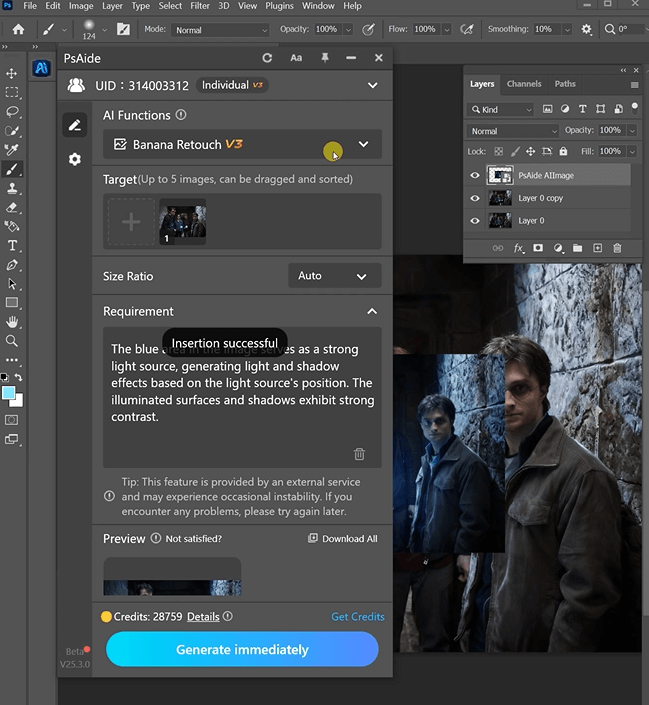This screenshot has width=649, height=705.
Task: Click the background color swatch
Action: click(x=18, y=401)
